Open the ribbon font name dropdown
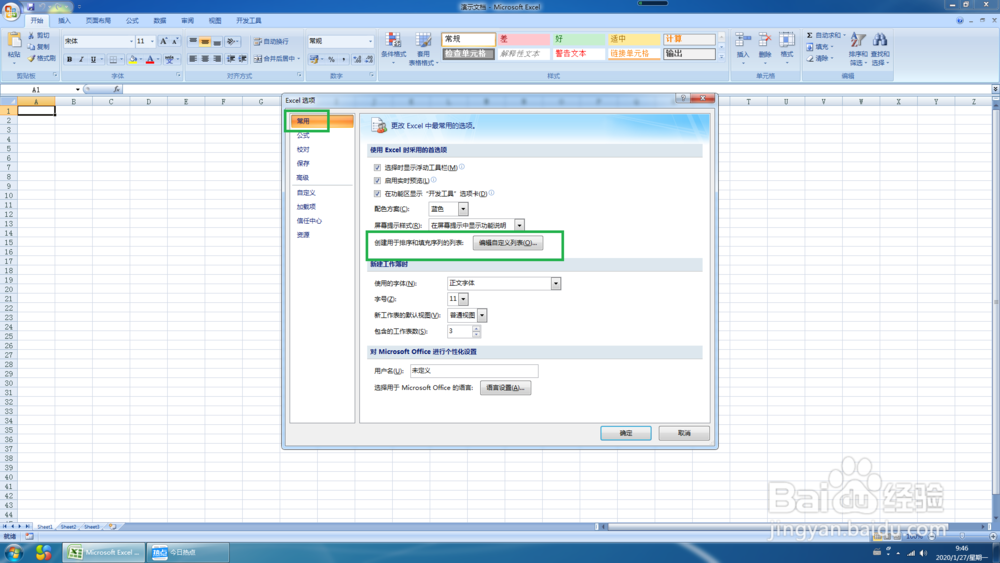 (x=131, y=41)
